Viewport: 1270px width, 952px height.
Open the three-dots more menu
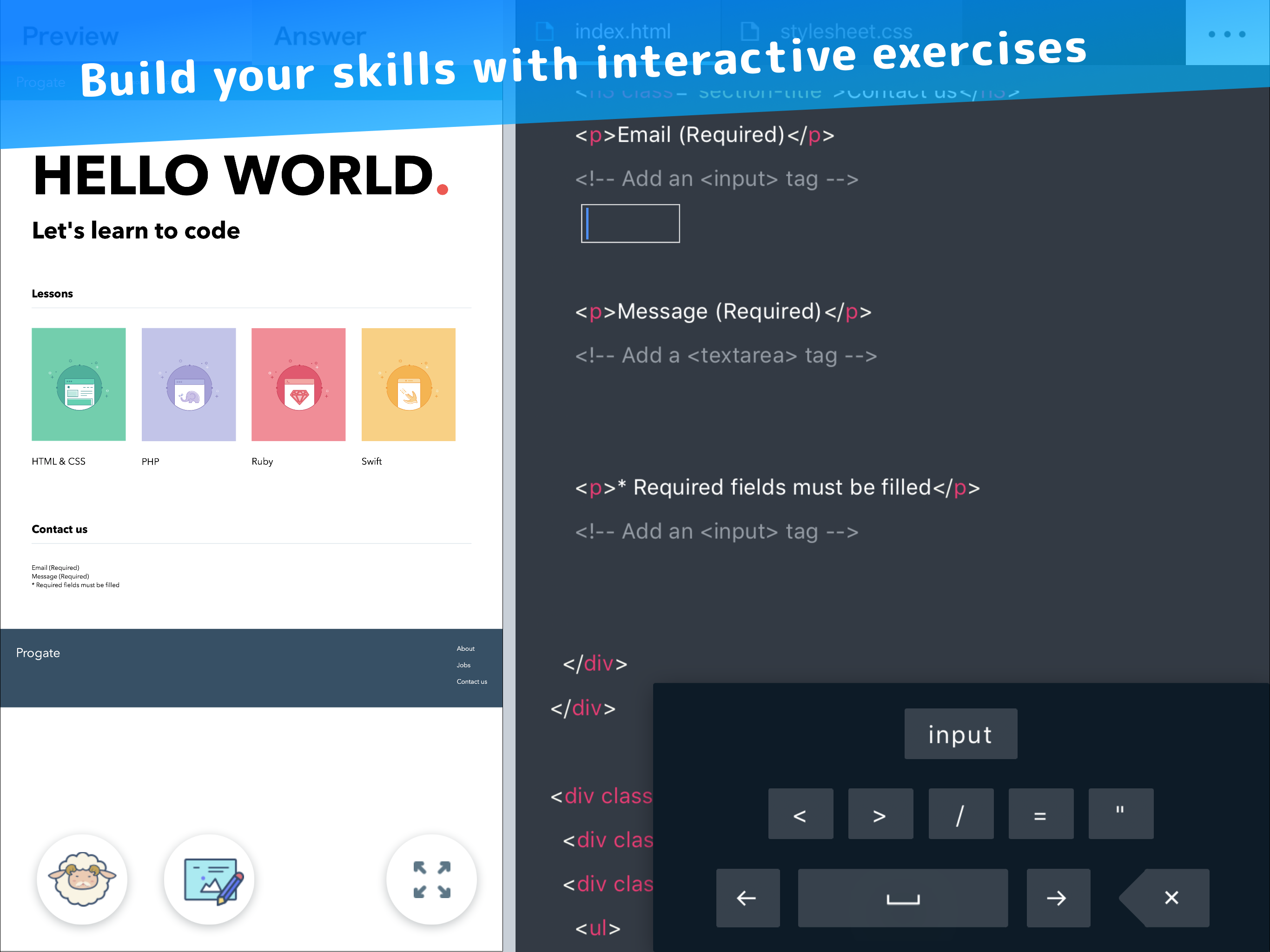pyautogui.click(x=1227, y=34)
